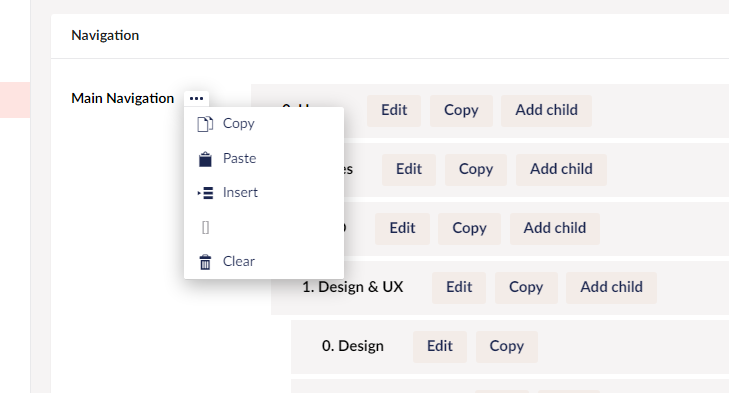Add child to second navigation row
Viewport: 729px width, 393px height.
pyautogui.click(x=561, y=170)
